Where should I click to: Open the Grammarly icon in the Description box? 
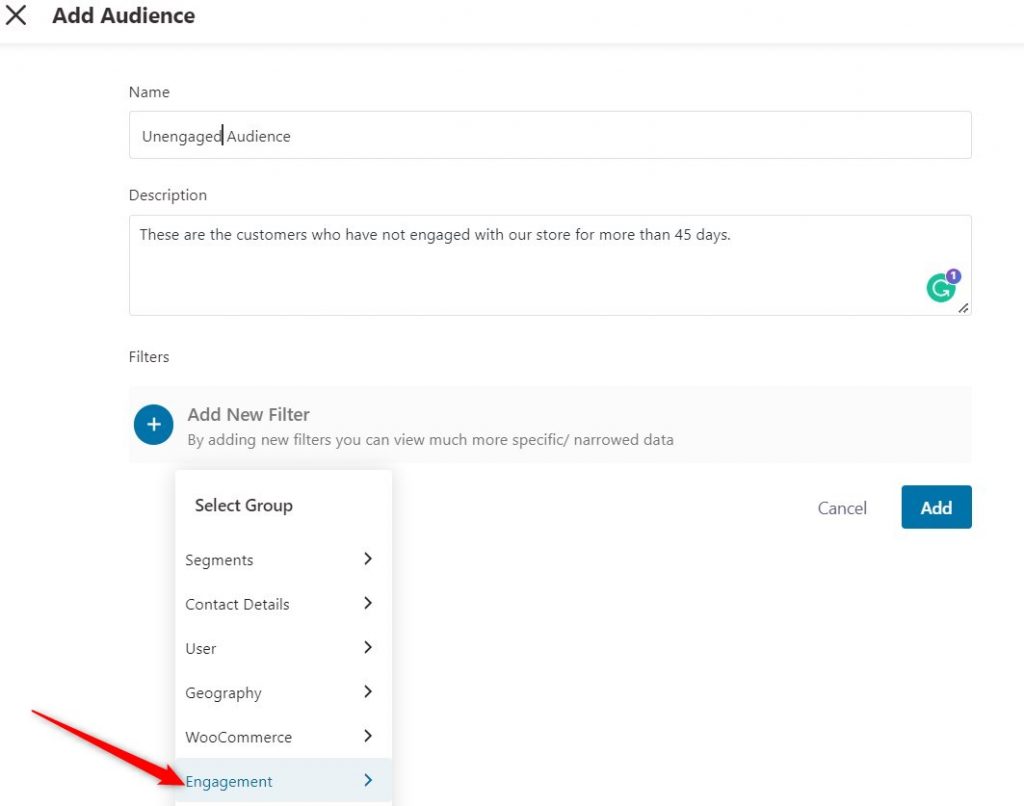coord(941,287)
